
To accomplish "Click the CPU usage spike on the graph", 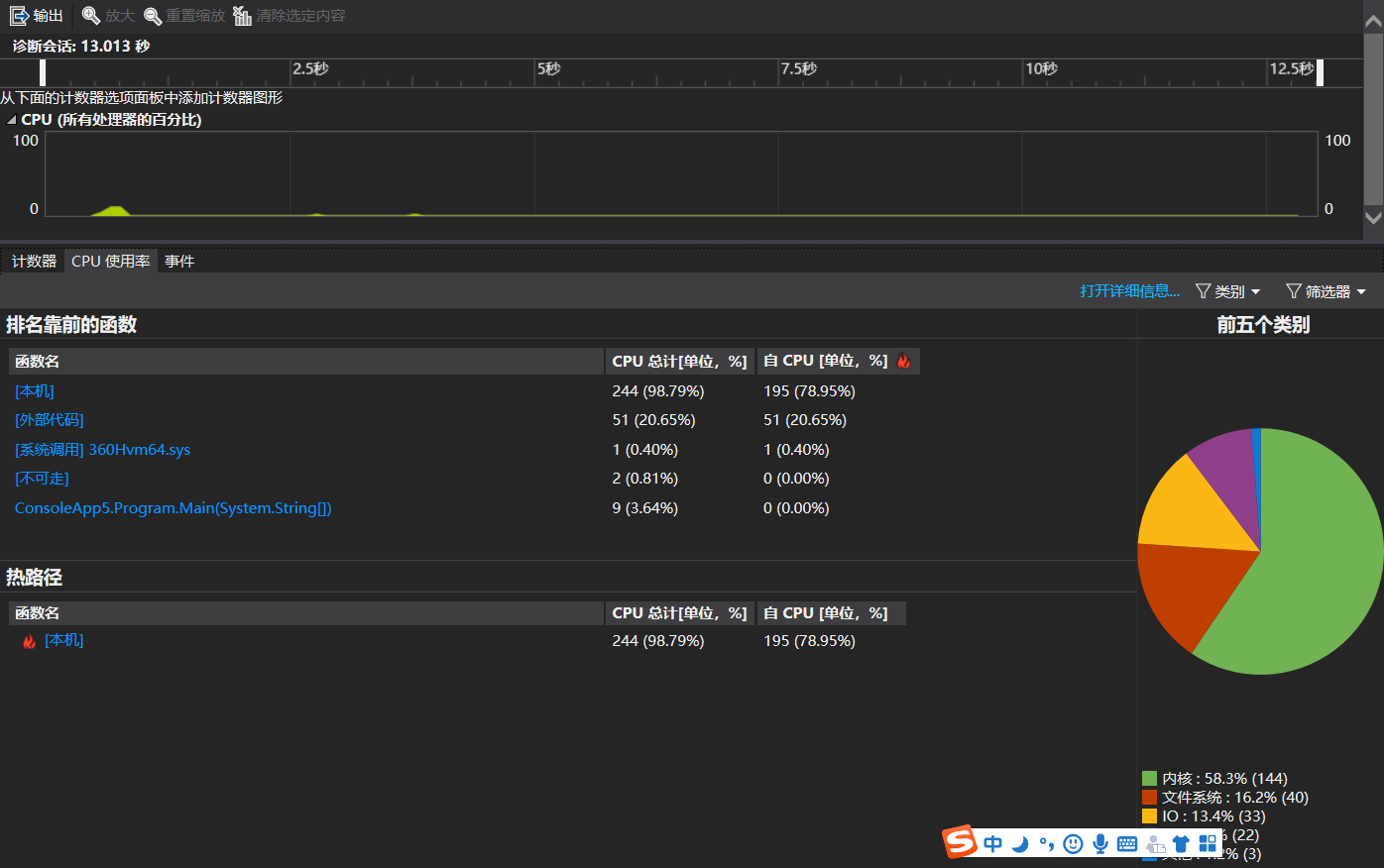I will [x=113, y=210].
